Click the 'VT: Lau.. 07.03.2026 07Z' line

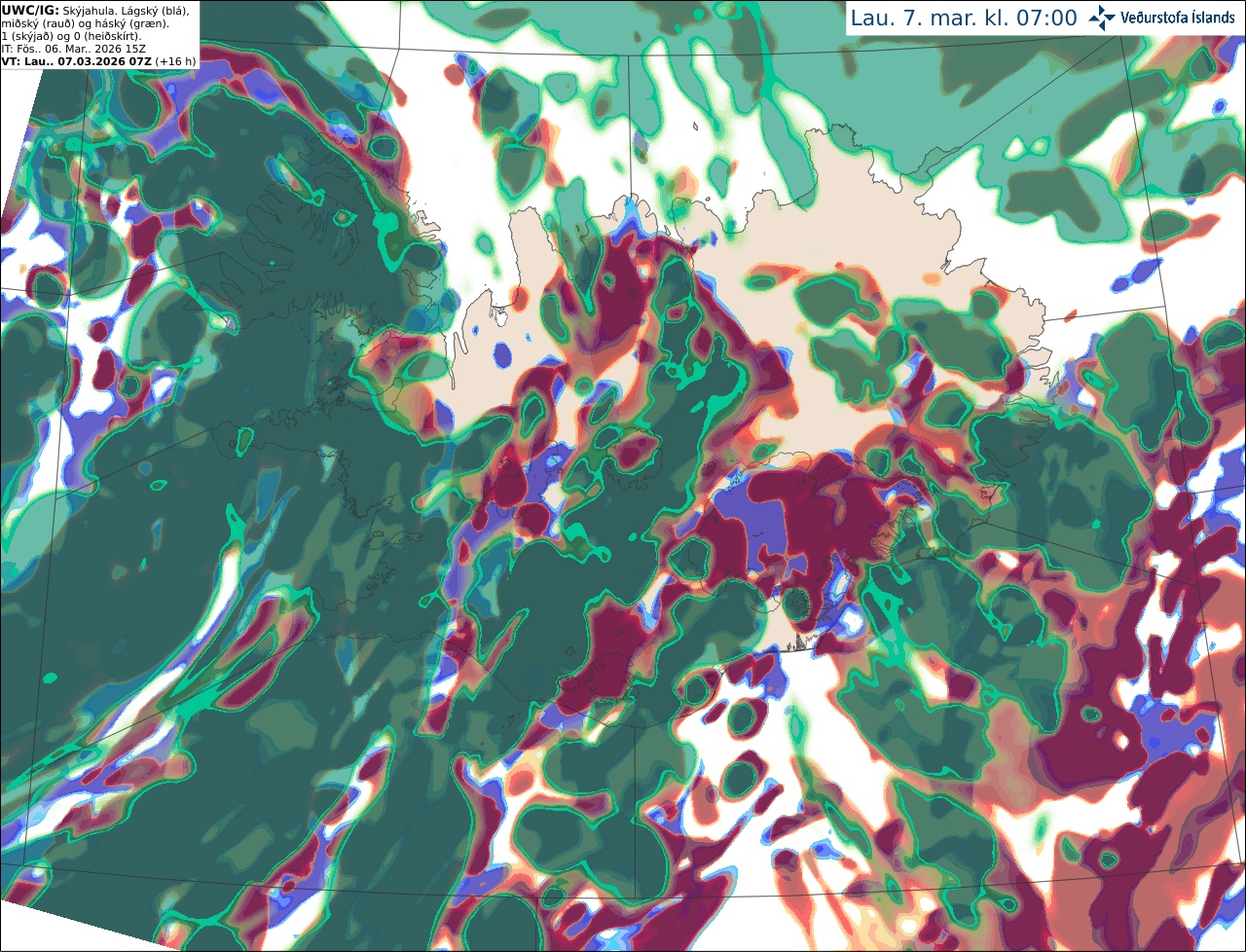77,60
